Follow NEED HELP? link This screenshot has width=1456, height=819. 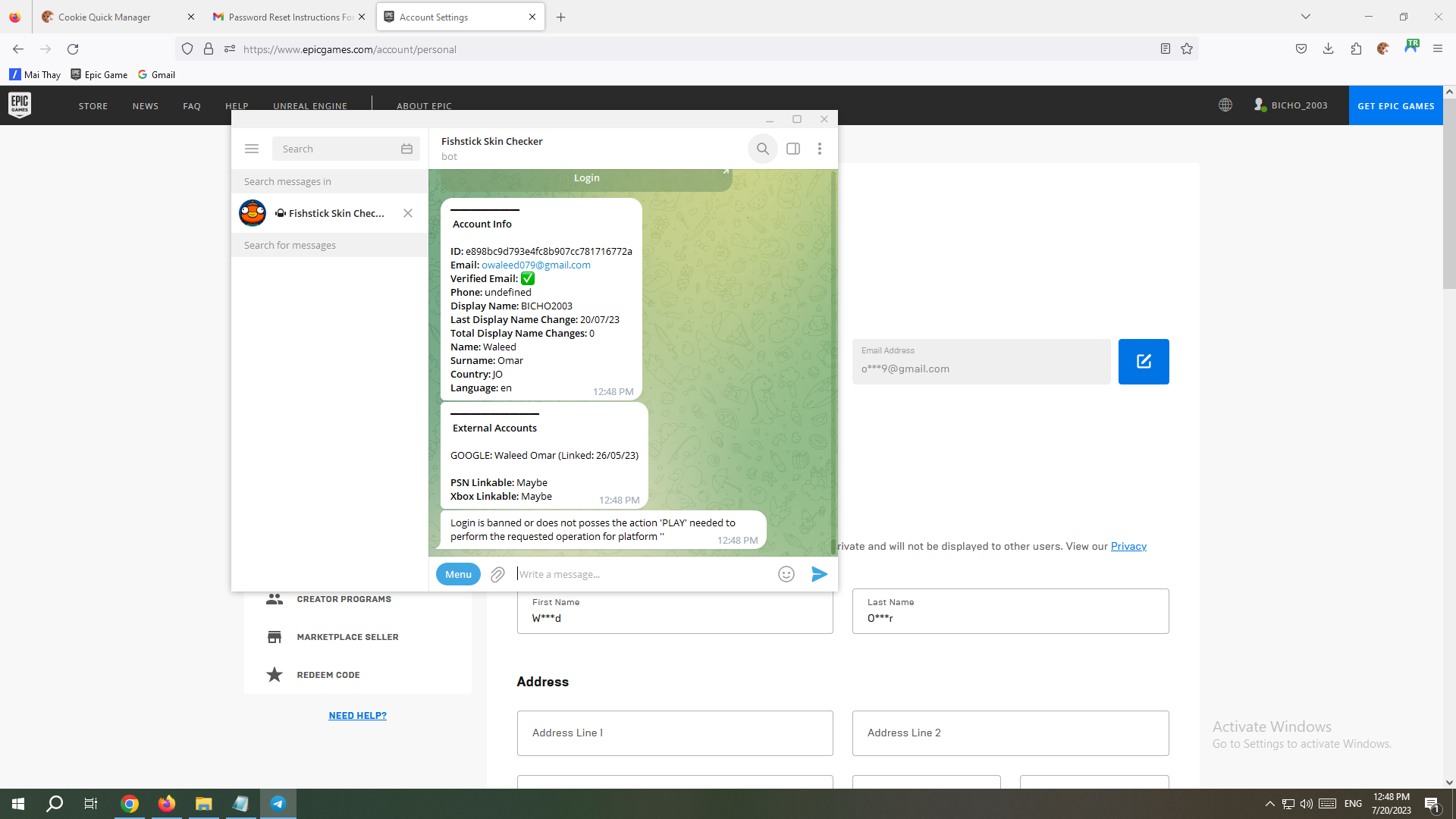(x=358, y=715)
